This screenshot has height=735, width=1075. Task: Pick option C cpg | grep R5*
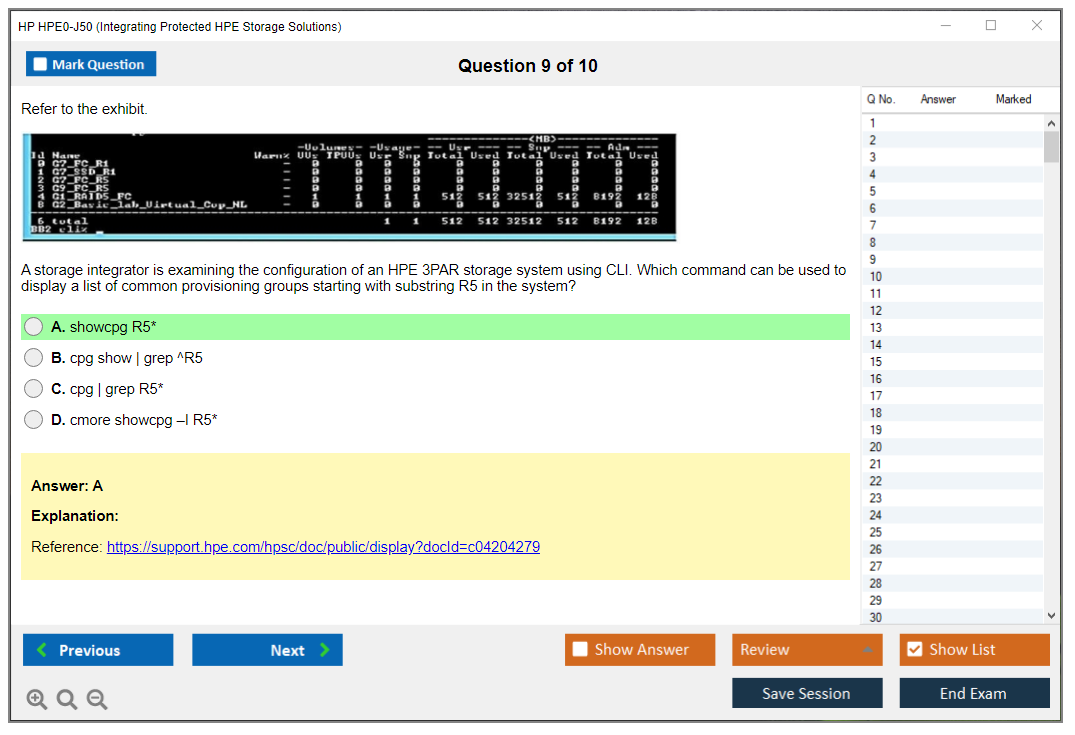34,389
